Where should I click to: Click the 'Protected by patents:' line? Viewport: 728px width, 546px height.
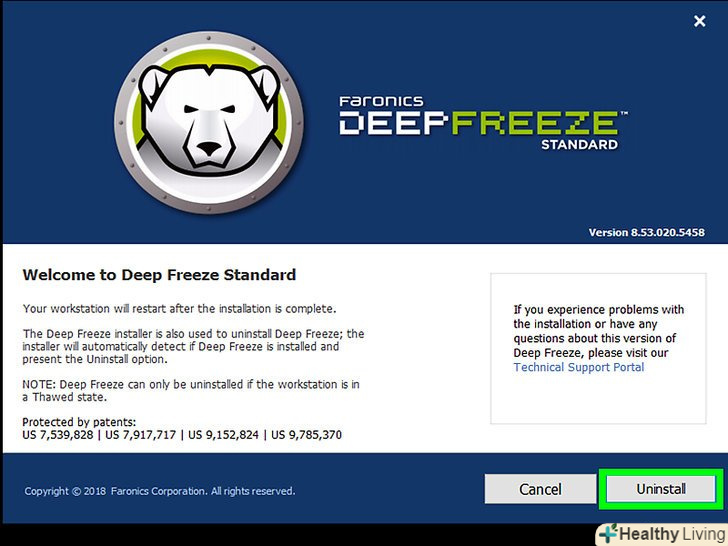coord(79,422)
